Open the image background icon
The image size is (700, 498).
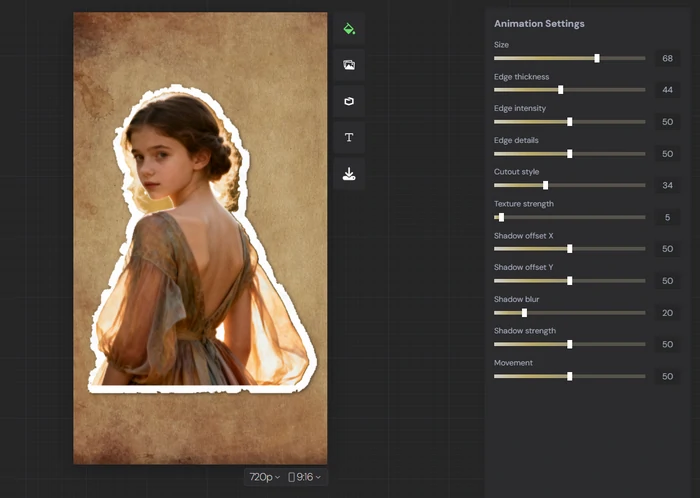[x=349, y=65]
